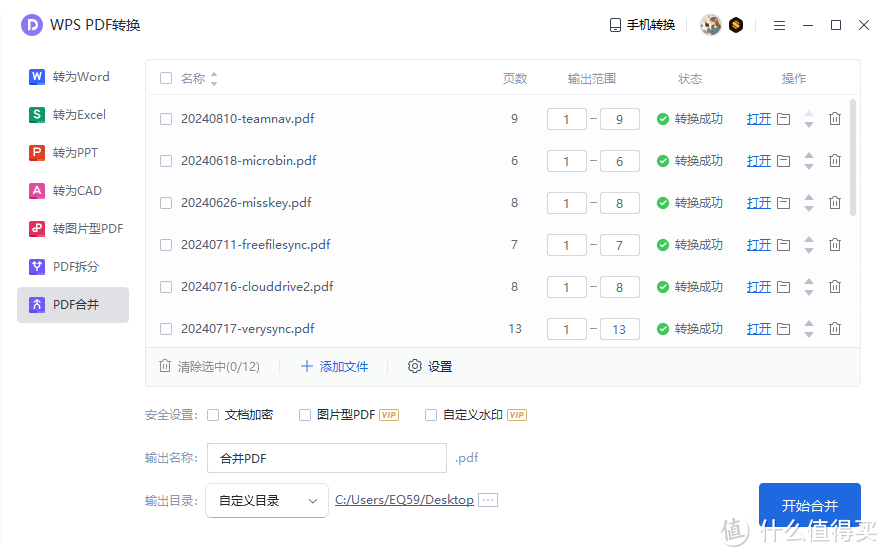Enable 文档加密 checkbox

coord(213,415)
